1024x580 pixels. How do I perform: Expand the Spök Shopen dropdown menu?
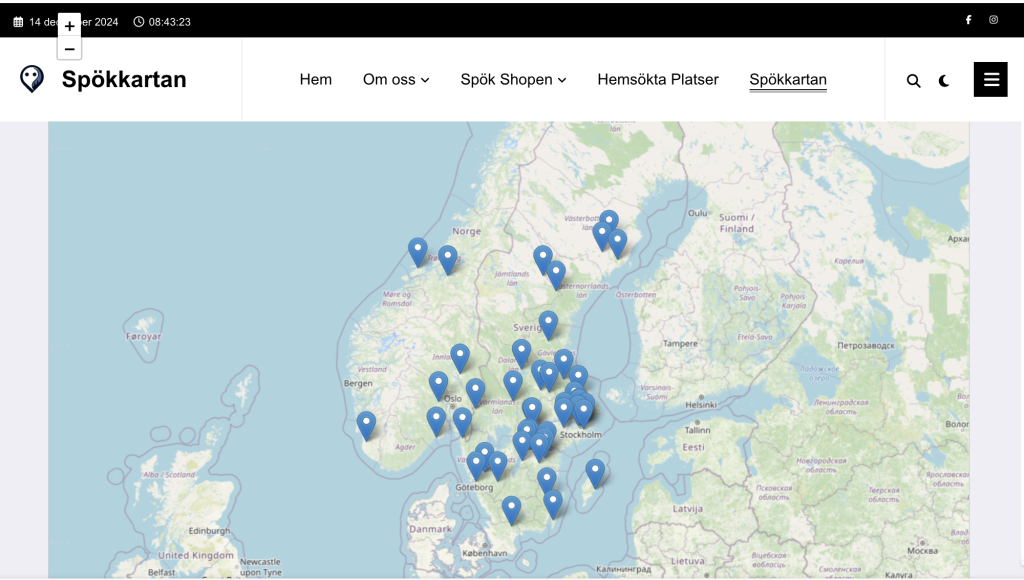[x=513, y=80]
